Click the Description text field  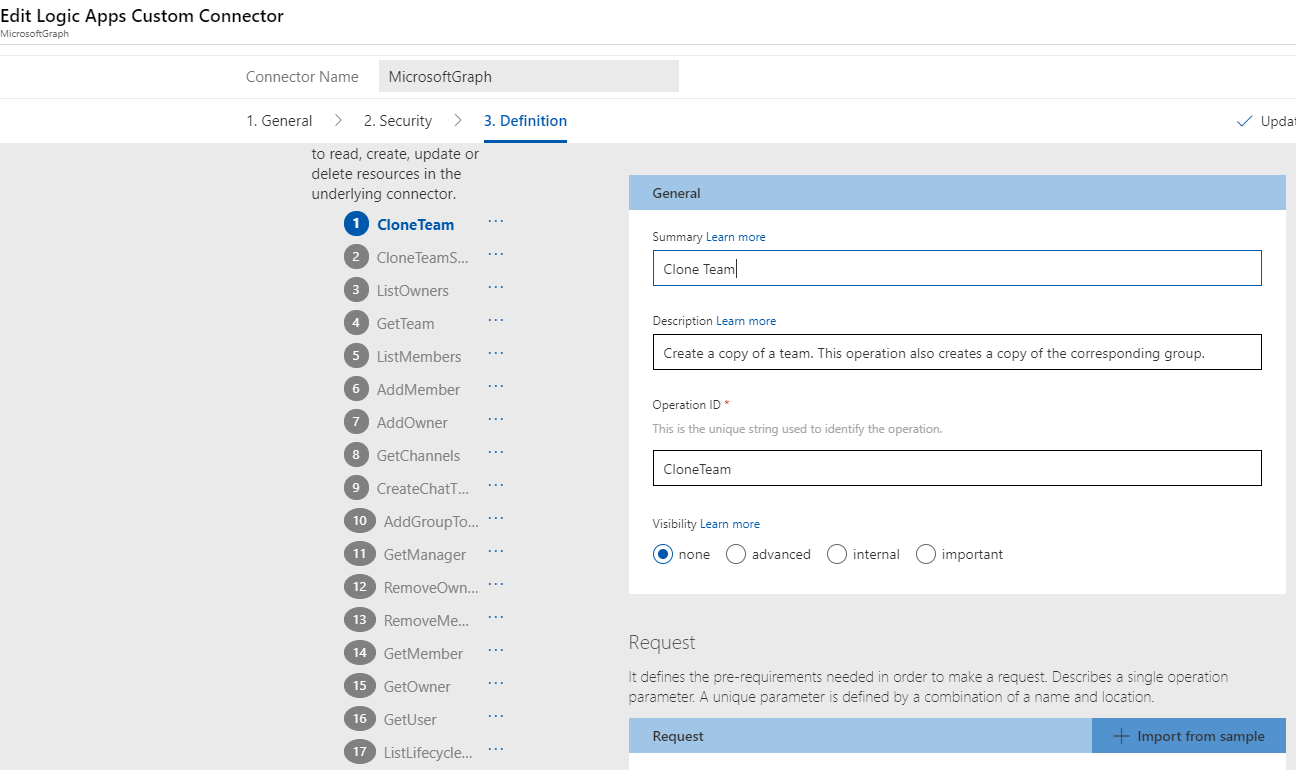pyautogui.click(x=957, y=352)
